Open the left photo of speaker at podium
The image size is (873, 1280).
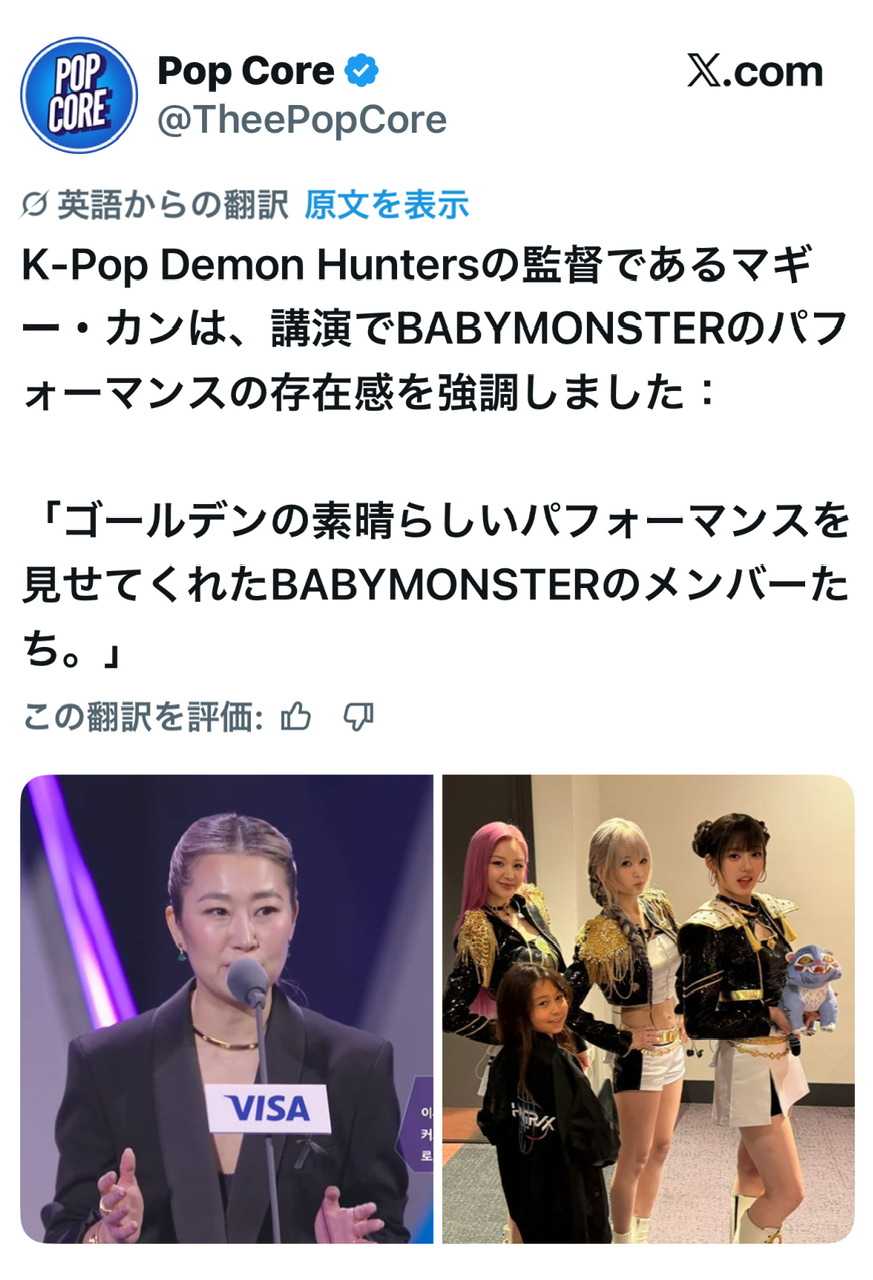point(227,1009)
